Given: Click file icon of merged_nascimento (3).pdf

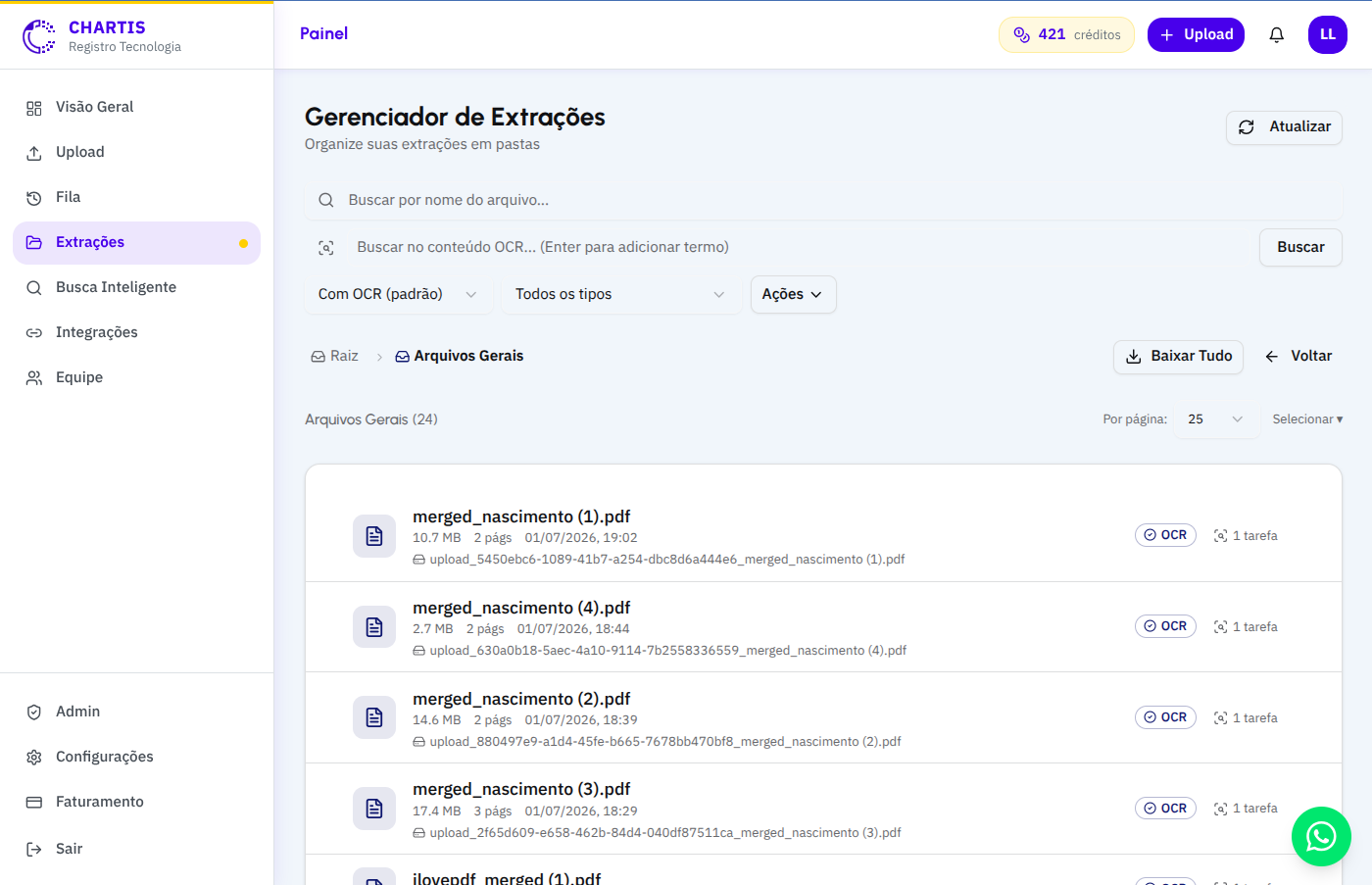Looking at the screenshot, I should [x=374, y=809].
